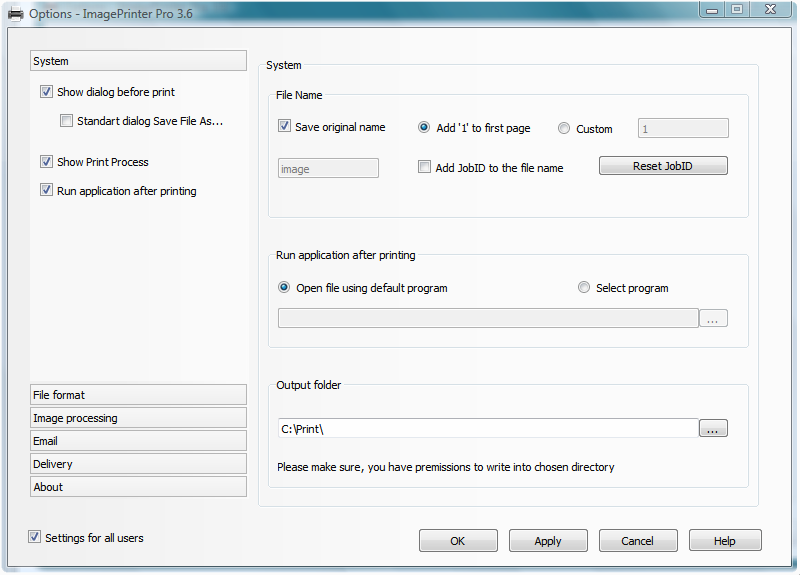
Task: Open the About section
Action: (138, 487)
